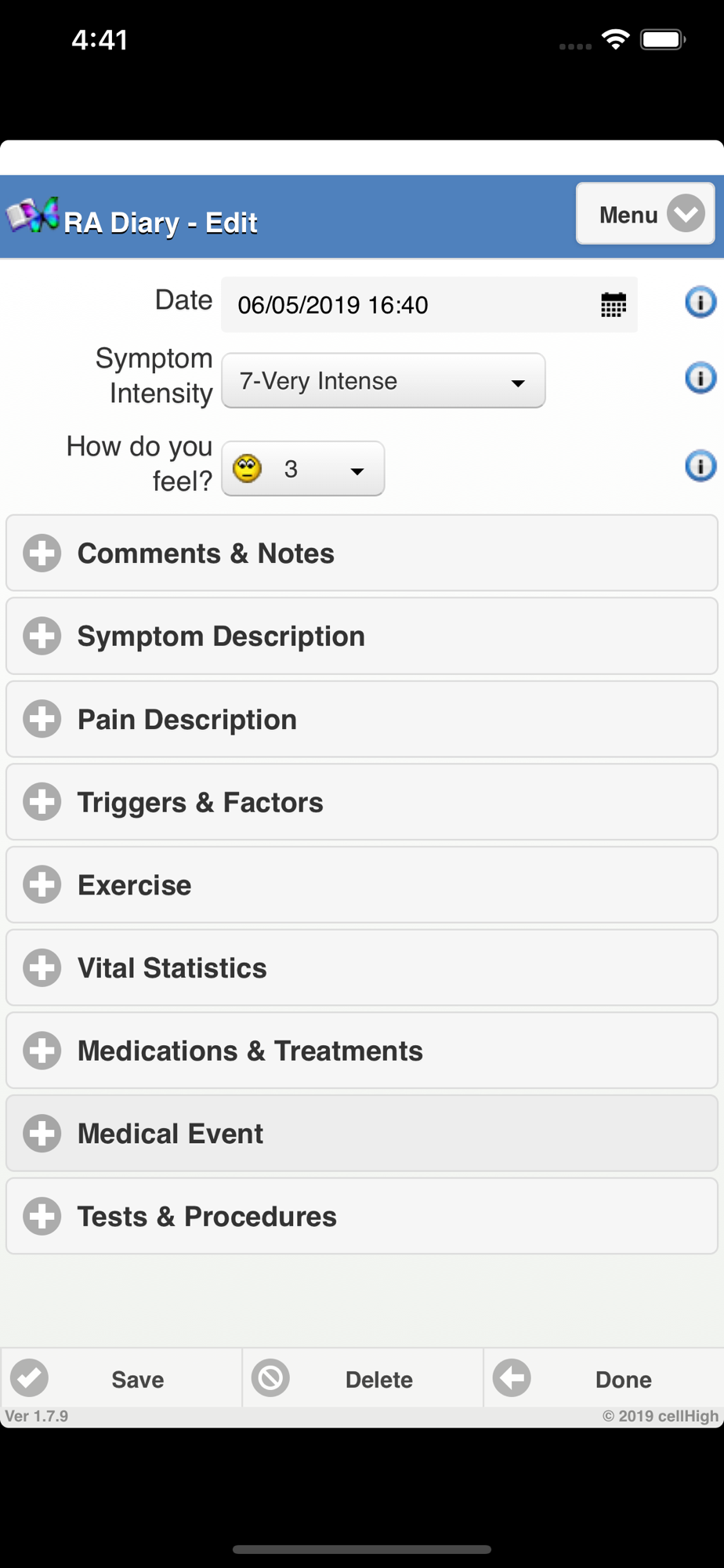Open the Symptom Intensity dropdown
The height and width of the screenshot is (1568, 724).
click(383, 380)
